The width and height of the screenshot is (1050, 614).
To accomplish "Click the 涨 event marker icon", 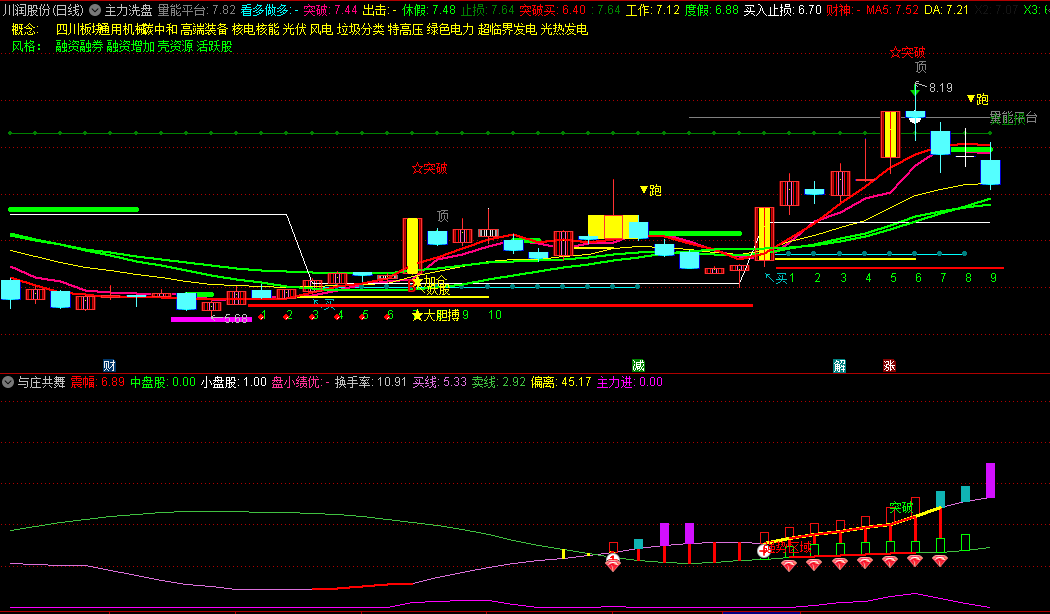I will click(889, 366).
